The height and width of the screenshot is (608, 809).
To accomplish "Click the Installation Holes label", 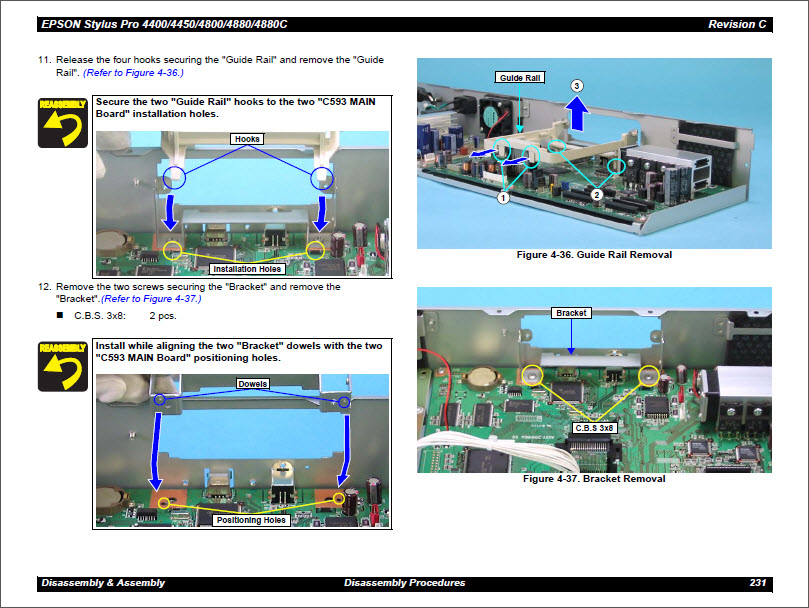I will 248,269.
